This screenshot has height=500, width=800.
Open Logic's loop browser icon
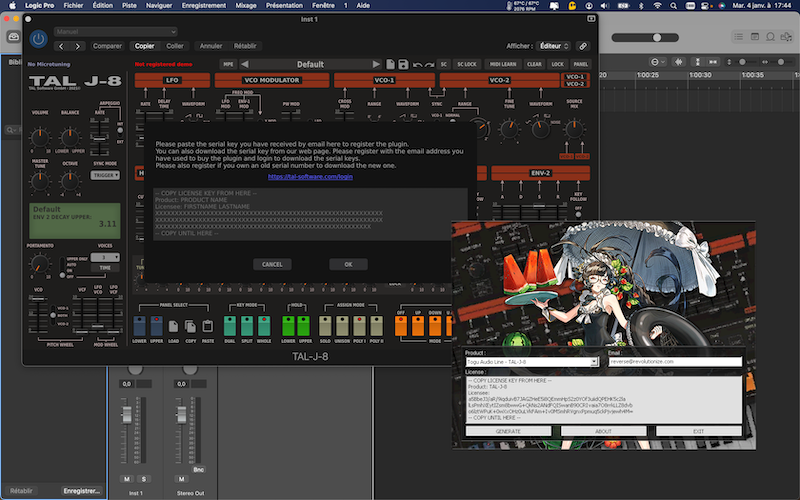[770, 37]
